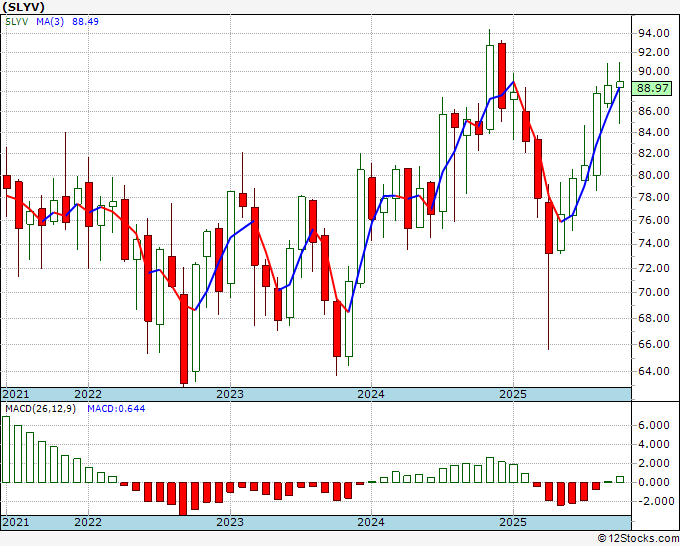Select the moving average value 88.49
Viewport: 680px width, 546px height.
pos(85,21)
